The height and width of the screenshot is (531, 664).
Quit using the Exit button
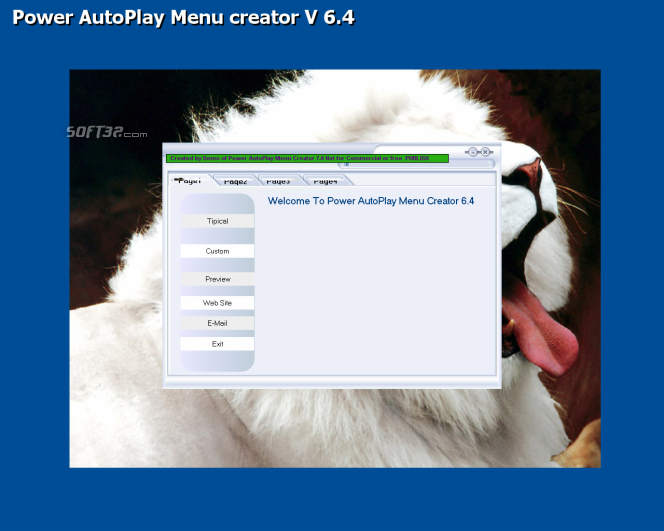(217, 344)
